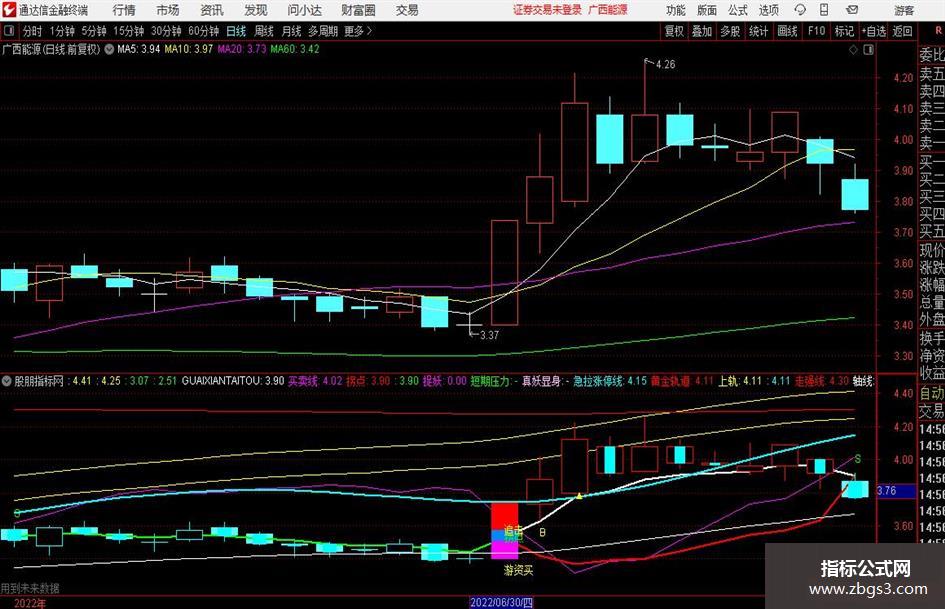Switch to 1分钟 period tab
Image resolution: width=945 pixels, height=609 pixels.
coord(61,31)
